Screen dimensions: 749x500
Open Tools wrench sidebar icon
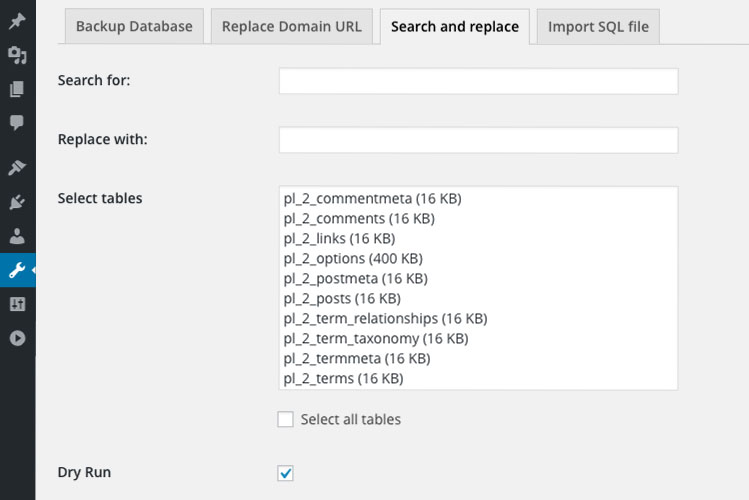[x=17, y=270]
